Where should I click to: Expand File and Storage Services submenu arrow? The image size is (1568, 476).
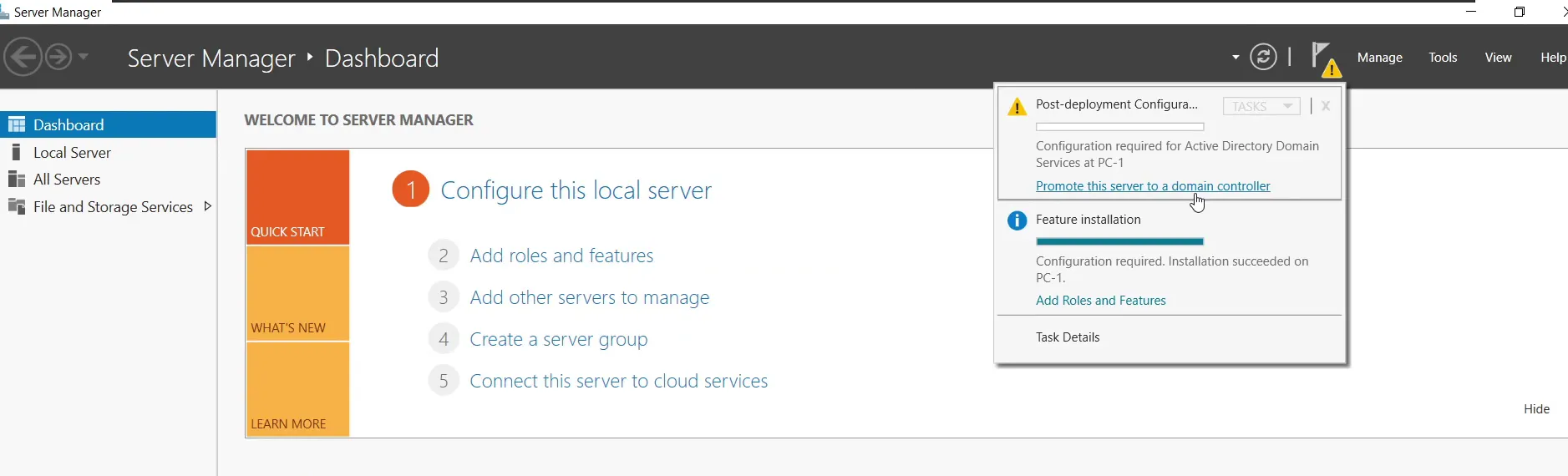click(207, 206)
